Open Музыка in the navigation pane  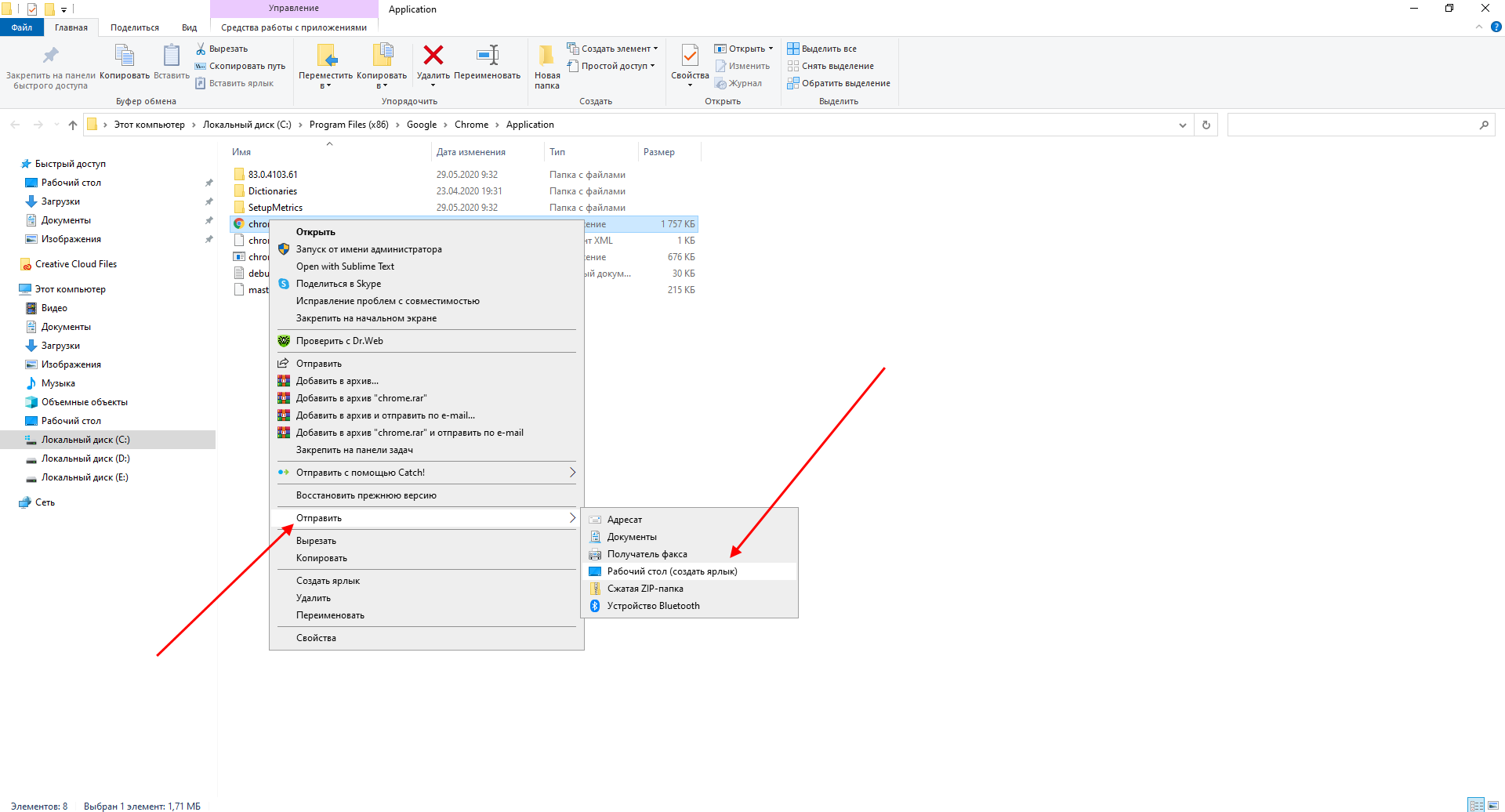(58, 383)
